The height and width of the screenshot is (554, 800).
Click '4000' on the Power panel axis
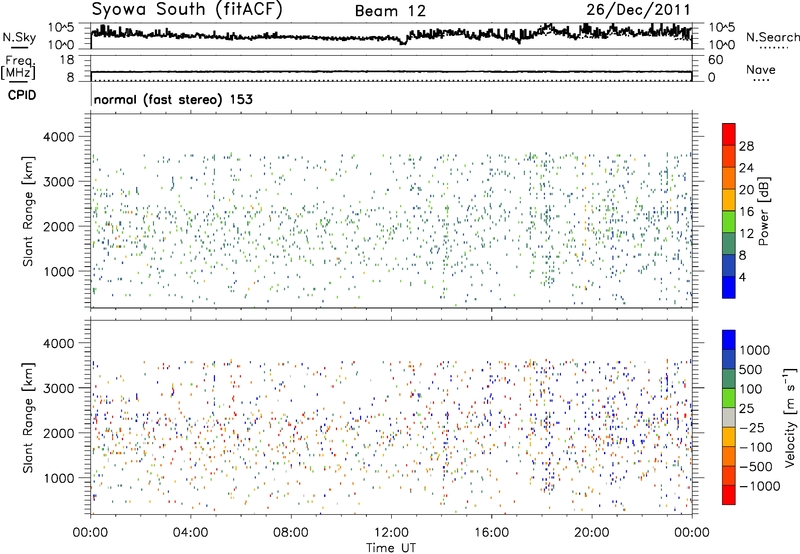coord(58,137)
